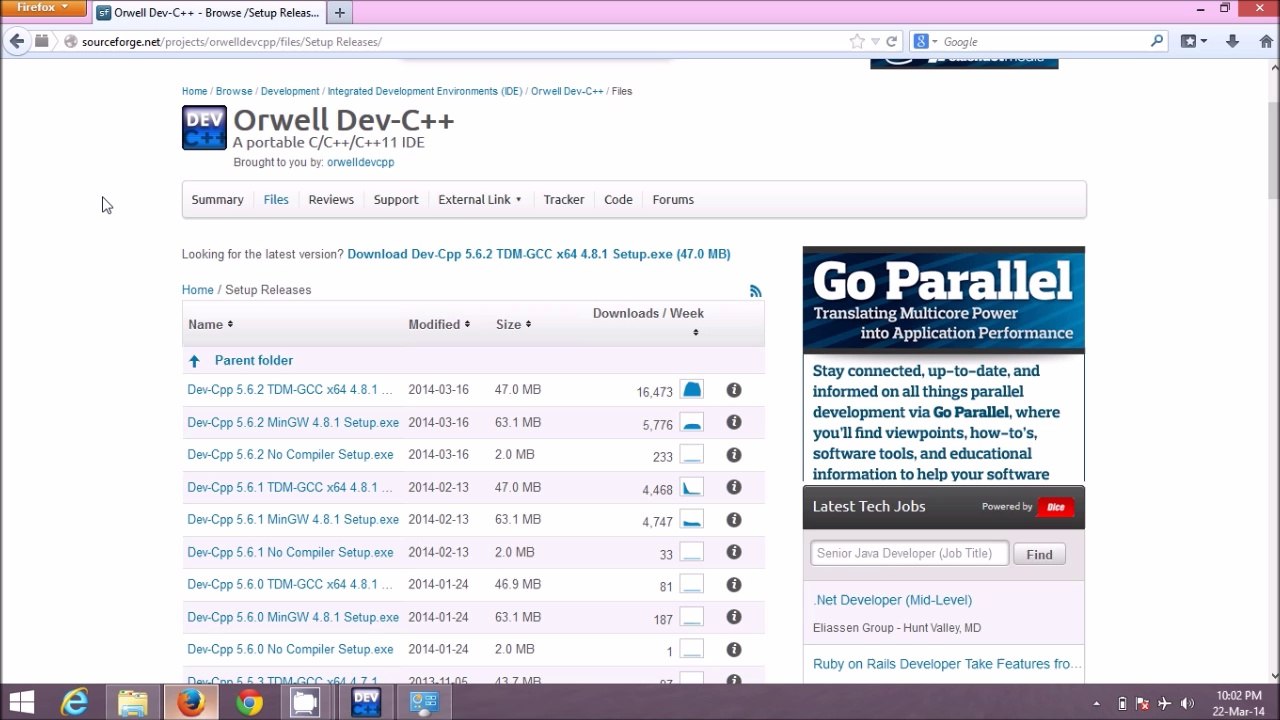1280x720 pixels.
Task: Open the Firefox application menu button
Action: pos(43,8)
